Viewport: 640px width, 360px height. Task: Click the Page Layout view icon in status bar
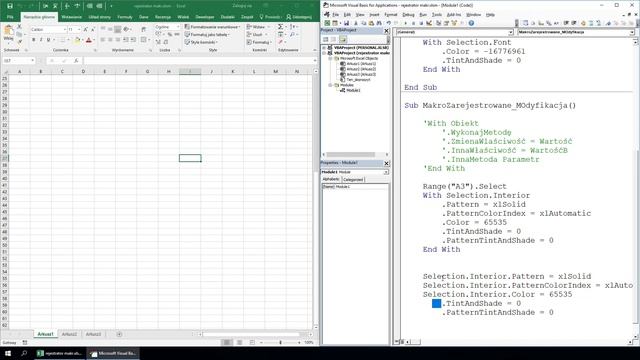click(x=240, y=342)
